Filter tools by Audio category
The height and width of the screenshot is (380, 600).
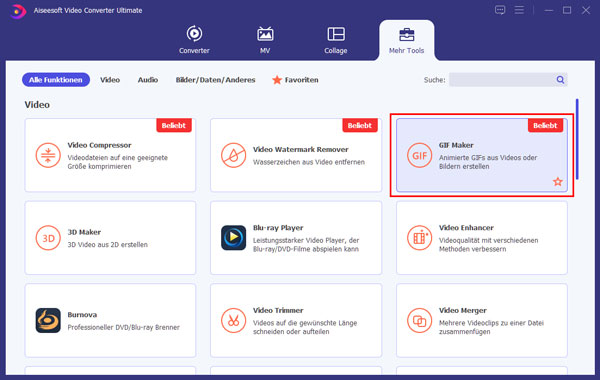click(x=148, y=80)
